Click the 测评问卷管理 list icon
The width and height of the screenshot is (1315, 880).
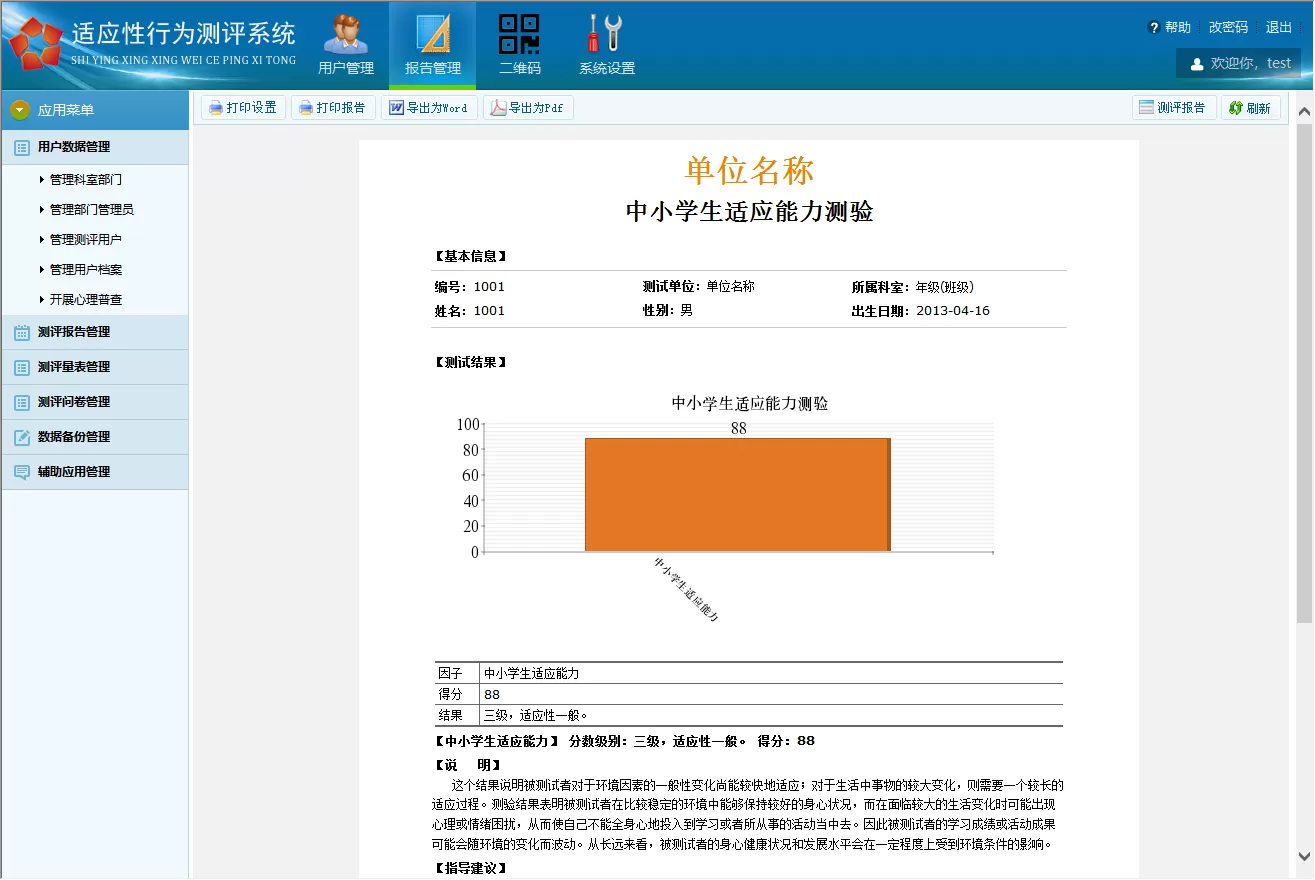pyautogui.click(x=22, y=402)
